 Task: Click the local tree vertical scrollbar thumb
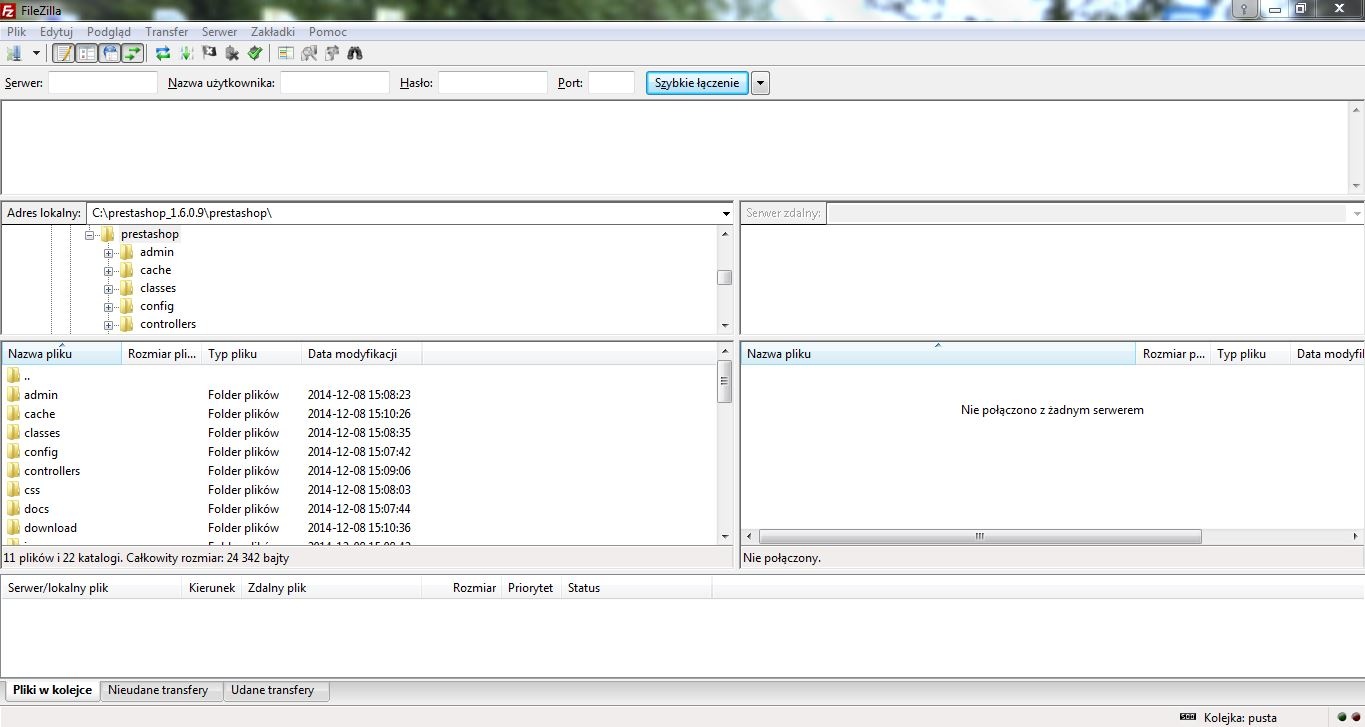point(725,277)
